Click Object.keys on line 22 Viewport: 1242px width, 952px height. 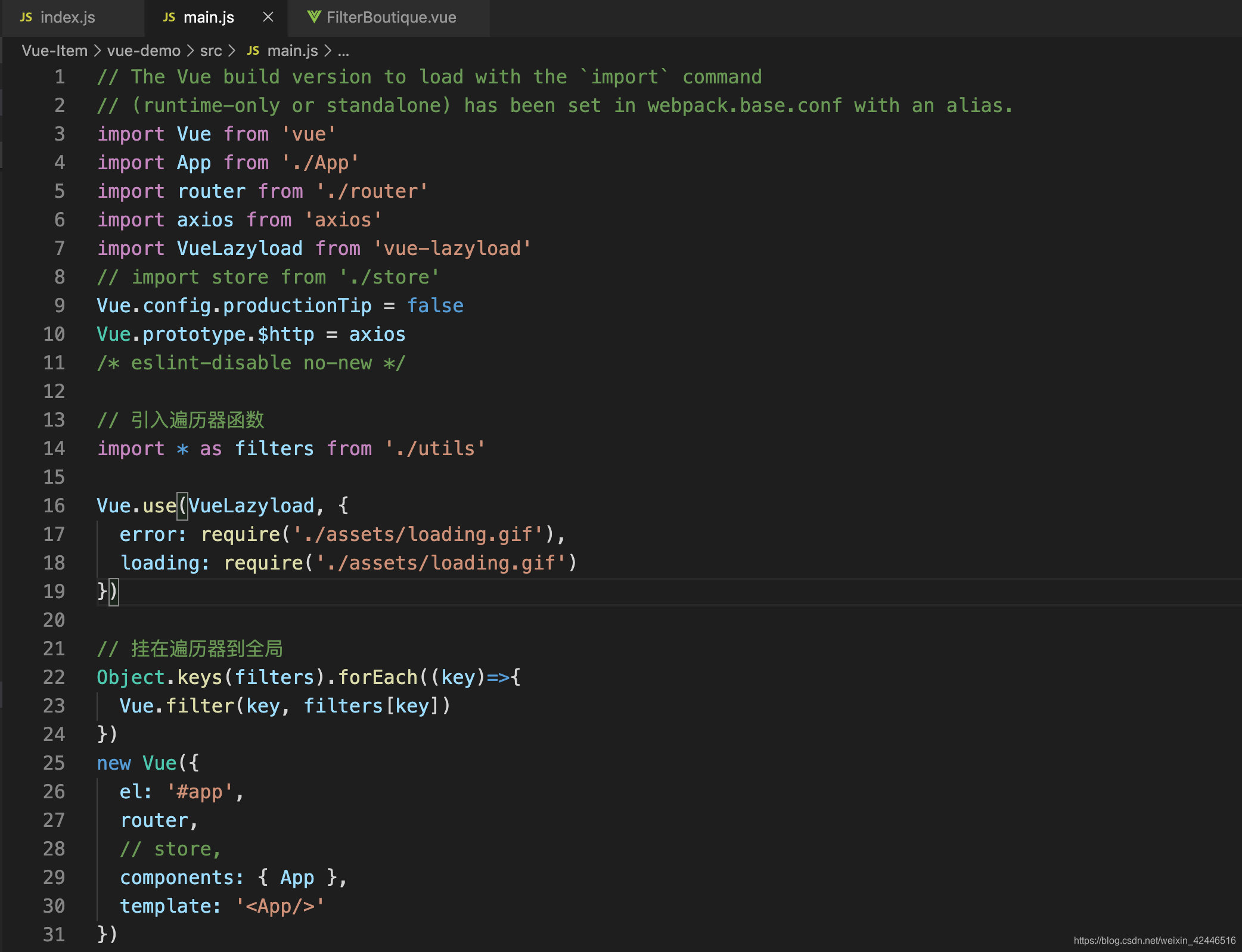point(159,677)
